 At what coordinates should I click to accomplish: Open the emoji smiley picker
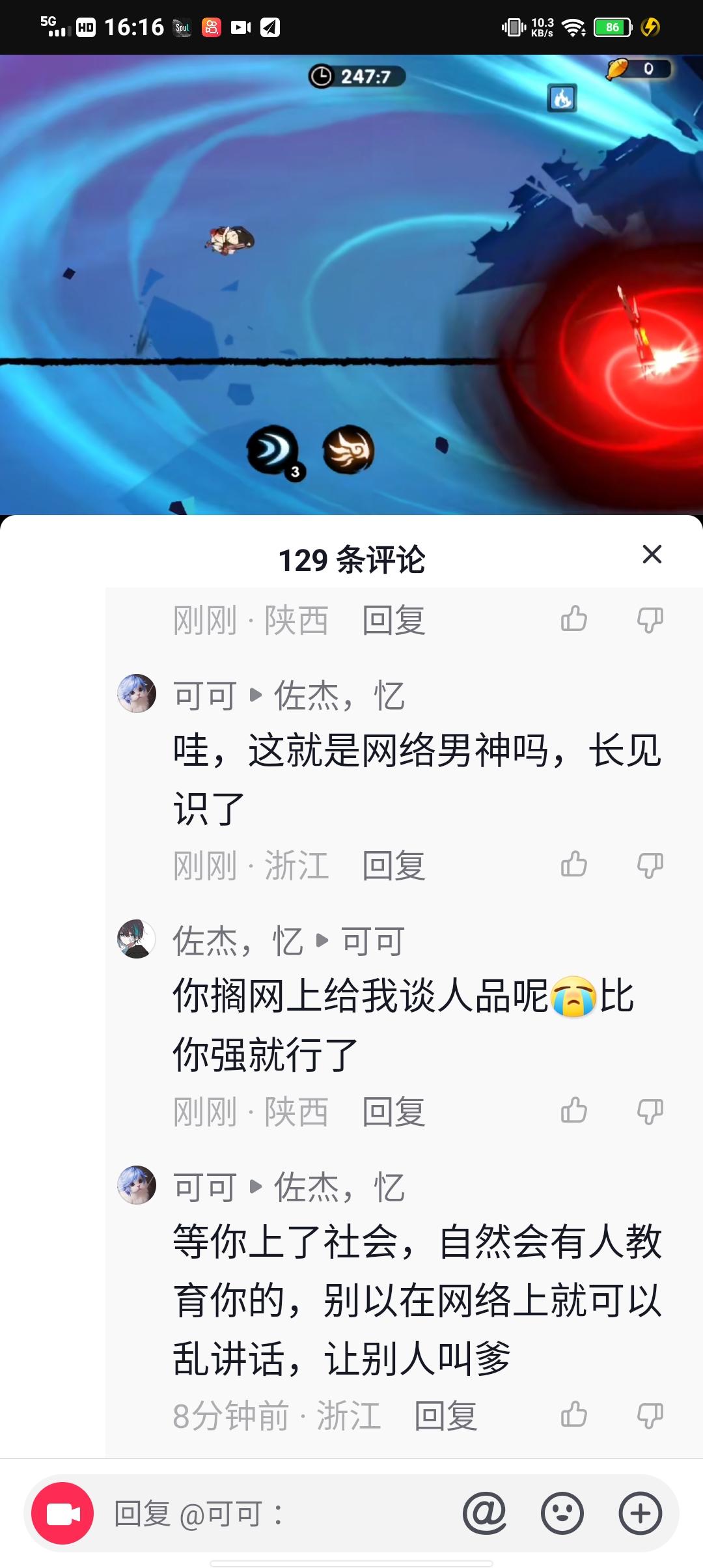562,1513
